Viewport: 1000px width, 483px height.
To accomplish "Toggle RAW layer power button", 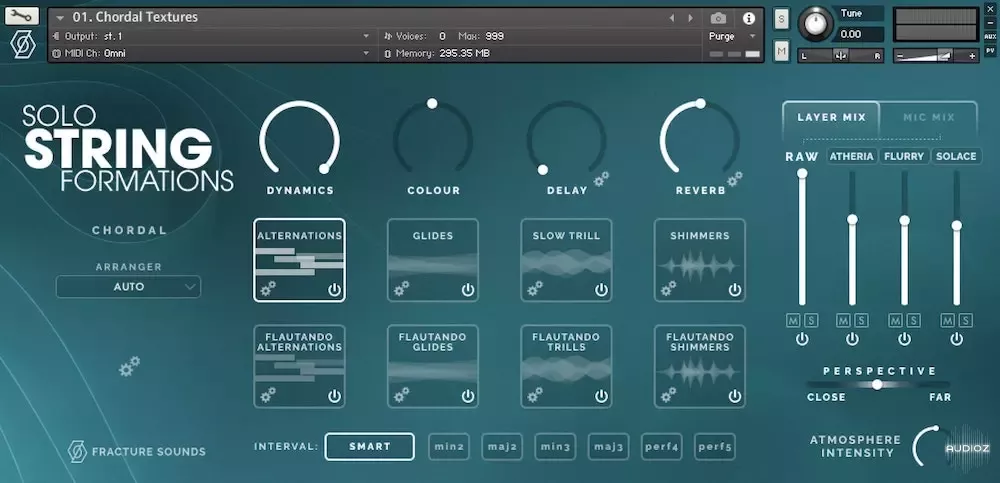I will [802, 339].
